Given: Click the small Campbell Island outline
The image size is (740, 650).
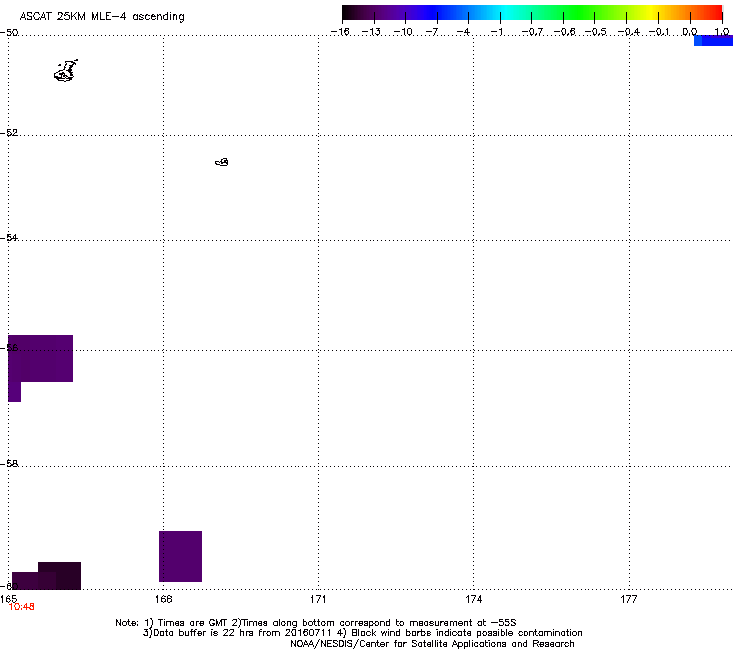Looking at the screenshot, I should pyautogui.click(x=222, y=162).
